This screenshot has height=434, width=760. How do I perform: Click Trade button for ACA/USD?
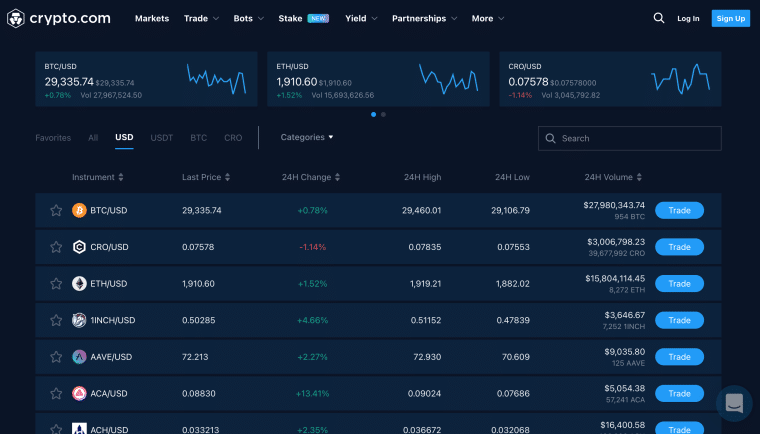[x=679, y=393]
